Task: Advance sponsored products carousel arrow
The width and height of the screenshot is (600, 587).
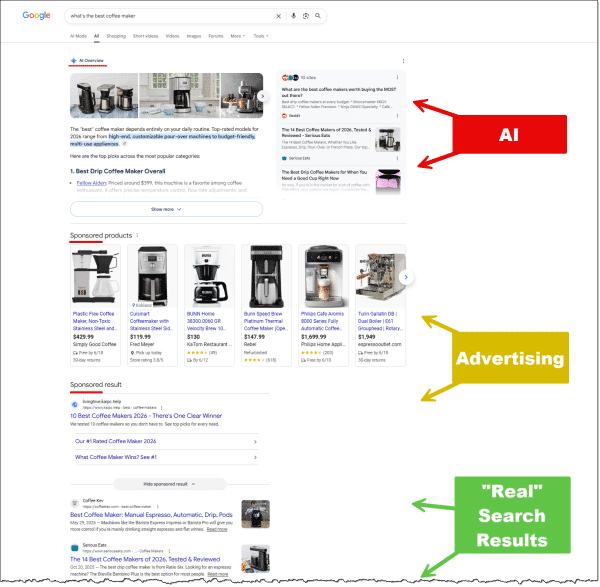Action: pos(406,277)
